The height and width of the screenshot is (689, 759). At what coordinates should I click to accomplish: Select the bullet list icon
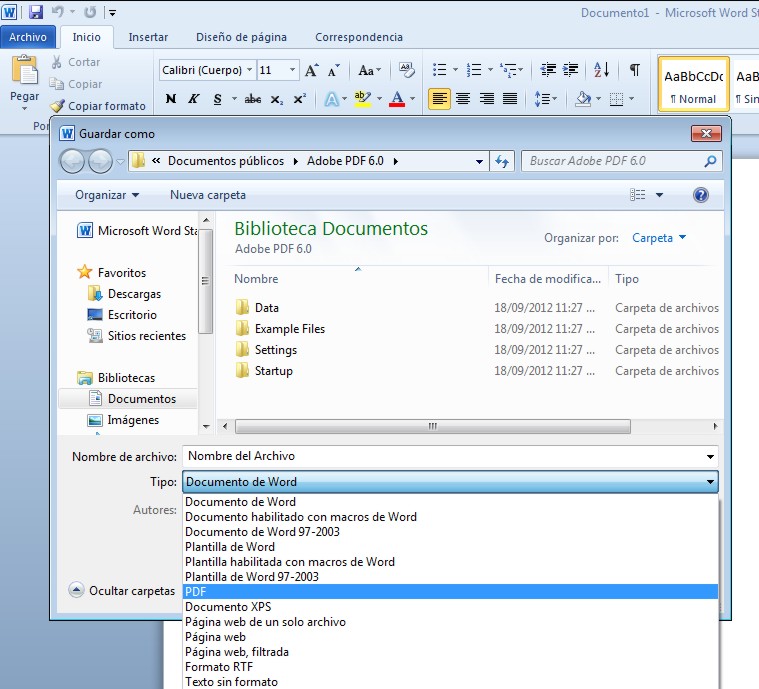[439, 70]
